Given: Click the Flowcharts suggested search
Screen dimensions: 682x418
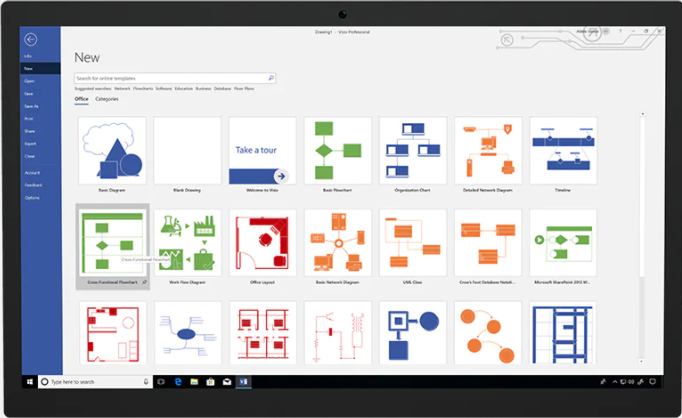Looking at the screenshot, I should click(143, 89).
